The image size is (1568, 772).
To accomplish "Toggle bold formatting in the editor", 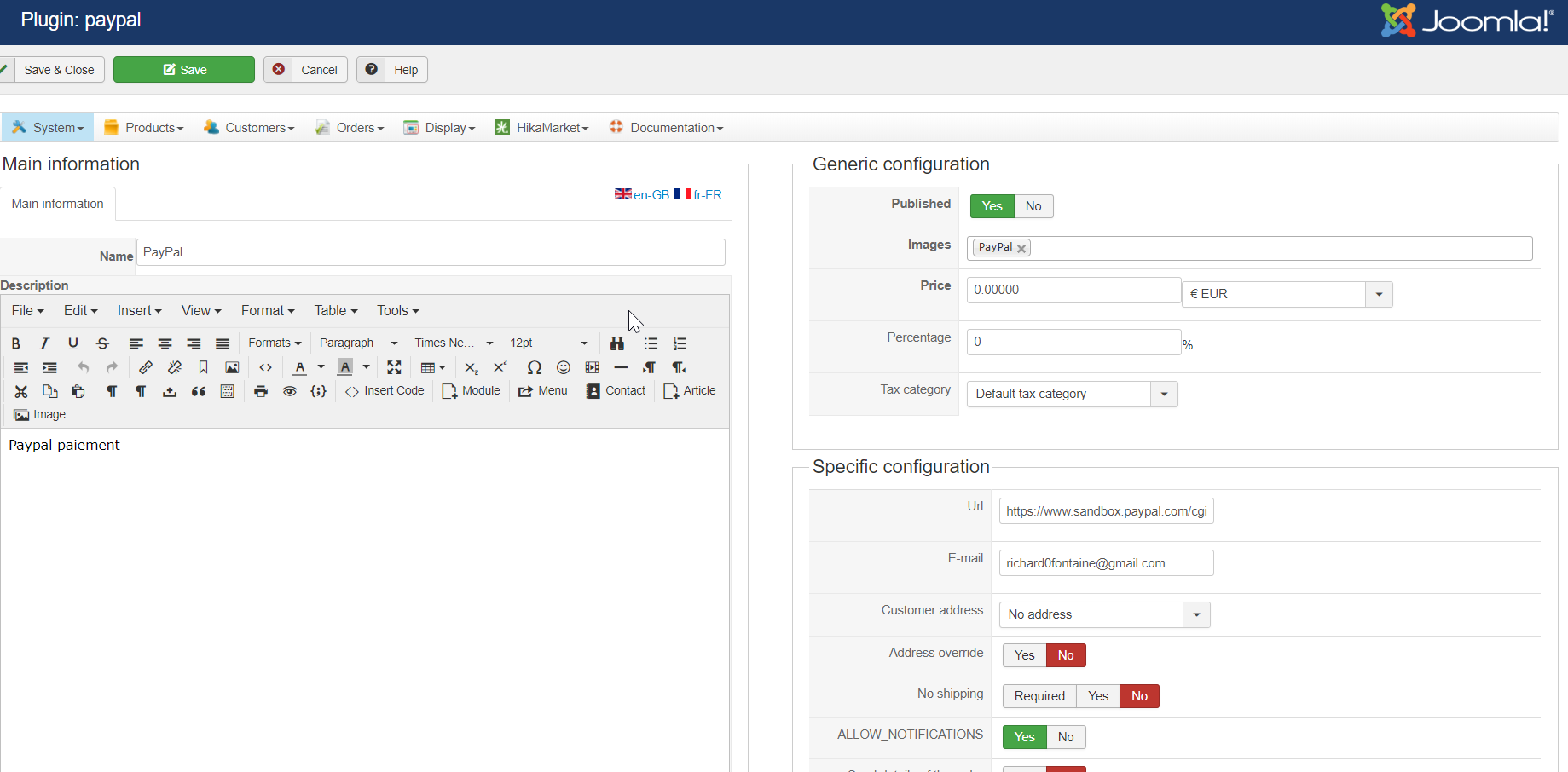I will (15, 343).
